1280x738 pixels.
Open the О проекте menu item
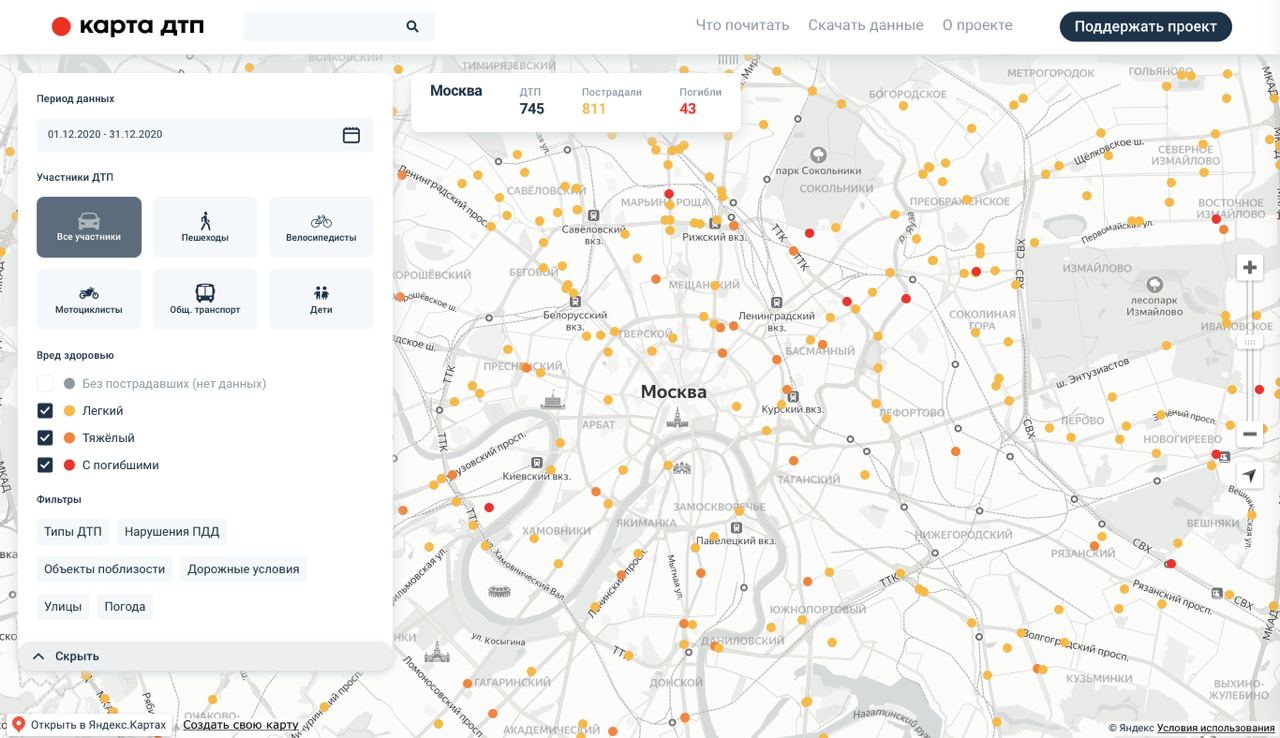click(977, 25)
